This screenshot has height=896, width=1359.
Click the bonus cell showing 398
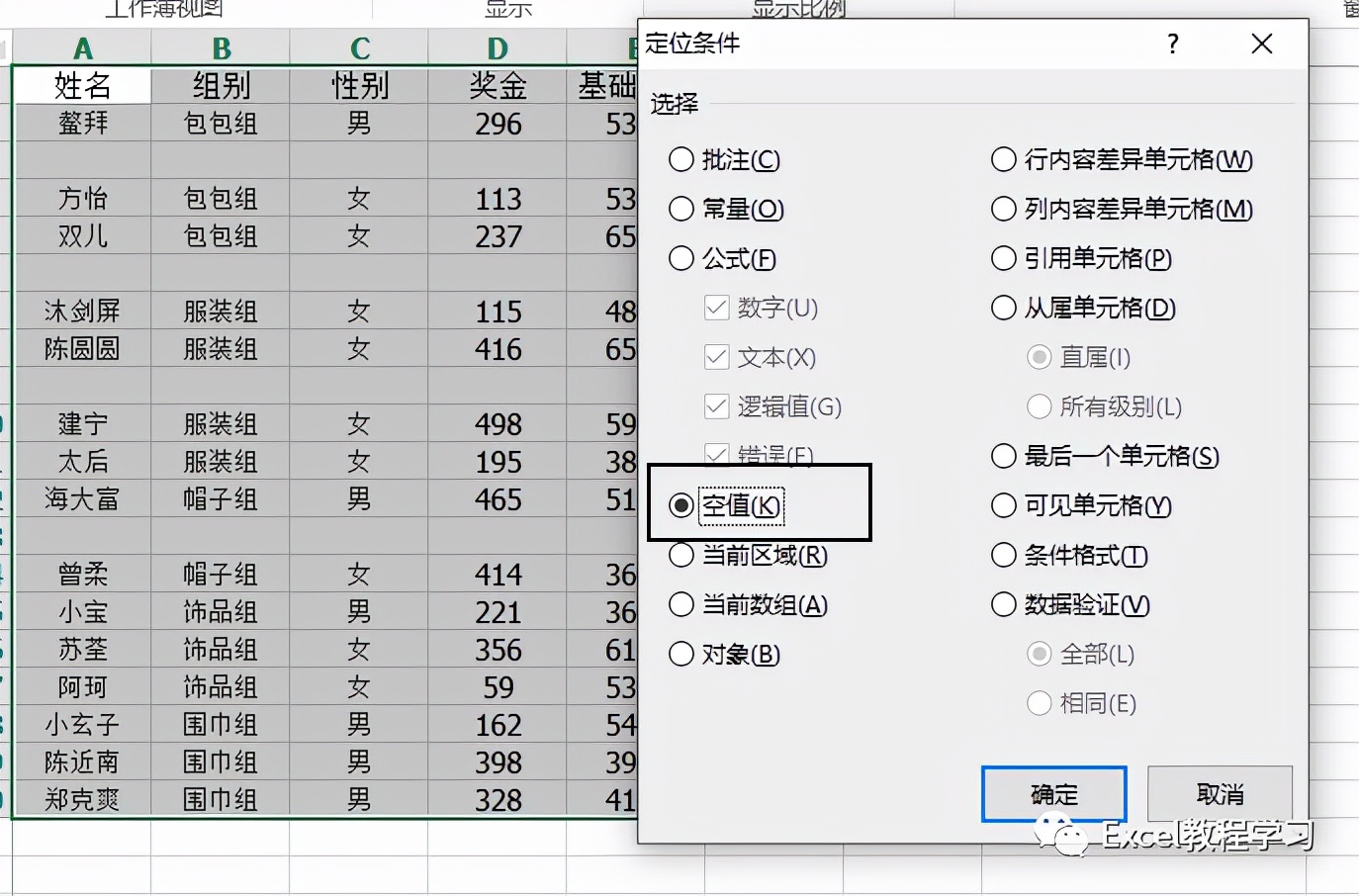(x=498, y=762)
